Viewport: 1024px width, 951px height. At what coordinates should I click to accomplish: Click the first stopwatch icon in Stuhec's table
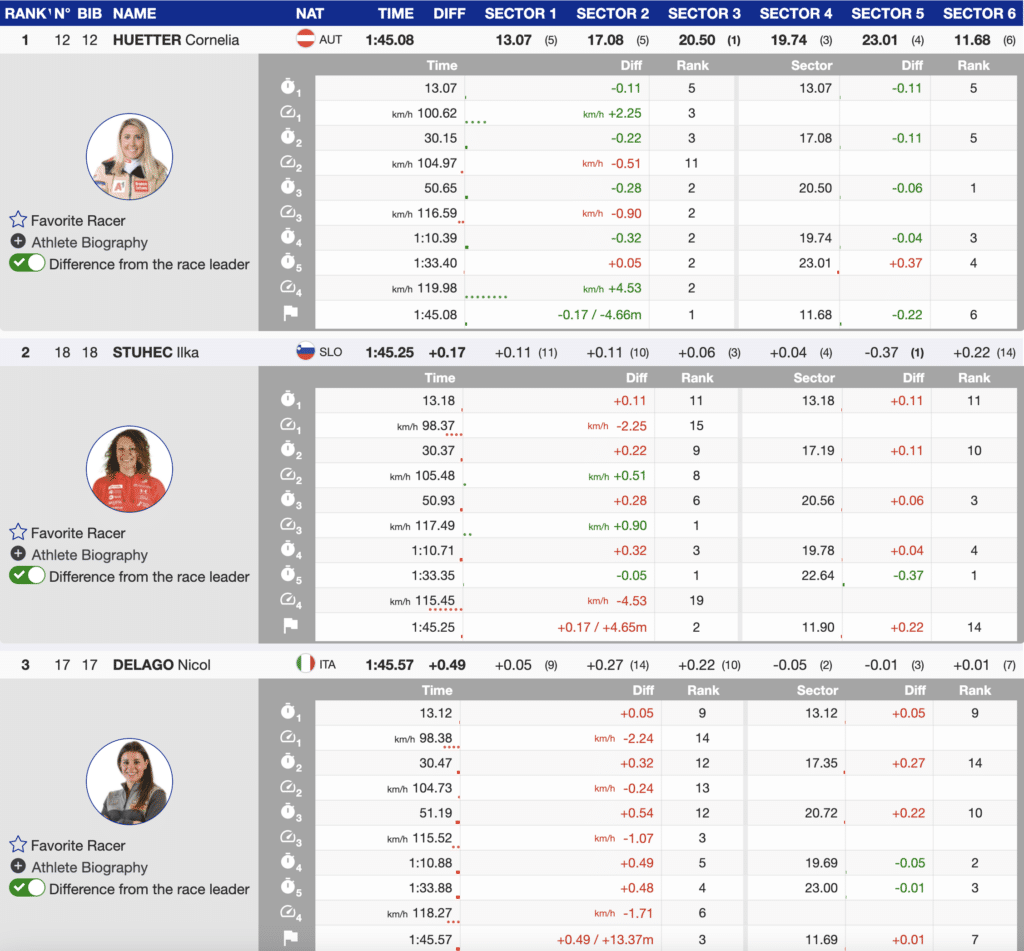coord(290,401)
